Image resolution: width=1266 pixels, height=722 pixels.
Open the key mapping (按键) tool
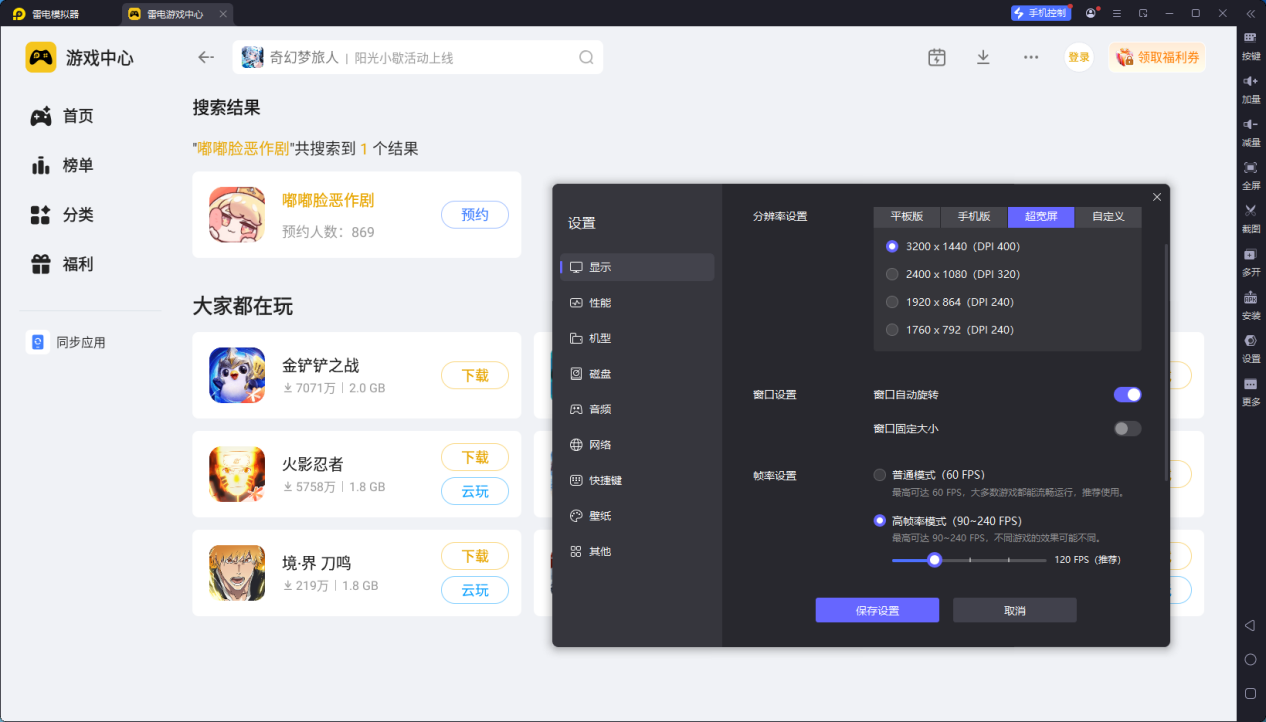(1250, 38)
